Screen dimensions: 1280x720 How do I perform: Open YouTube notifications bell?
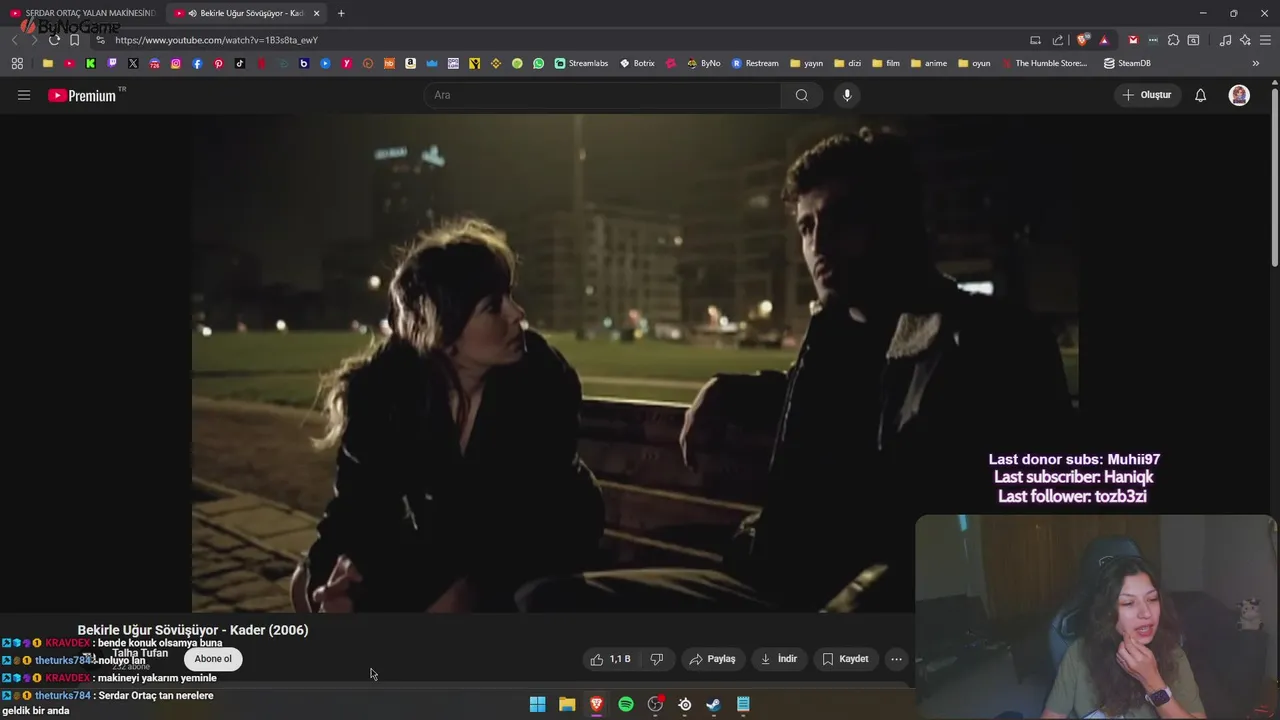1201,95
